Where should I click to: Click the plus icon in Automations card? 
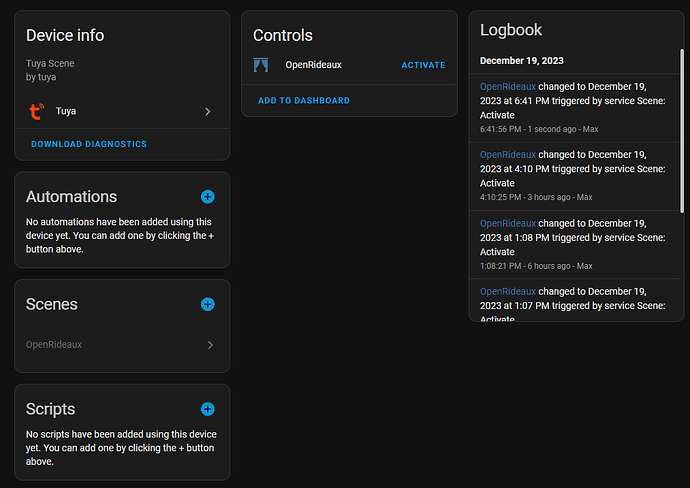coord(208,197)
